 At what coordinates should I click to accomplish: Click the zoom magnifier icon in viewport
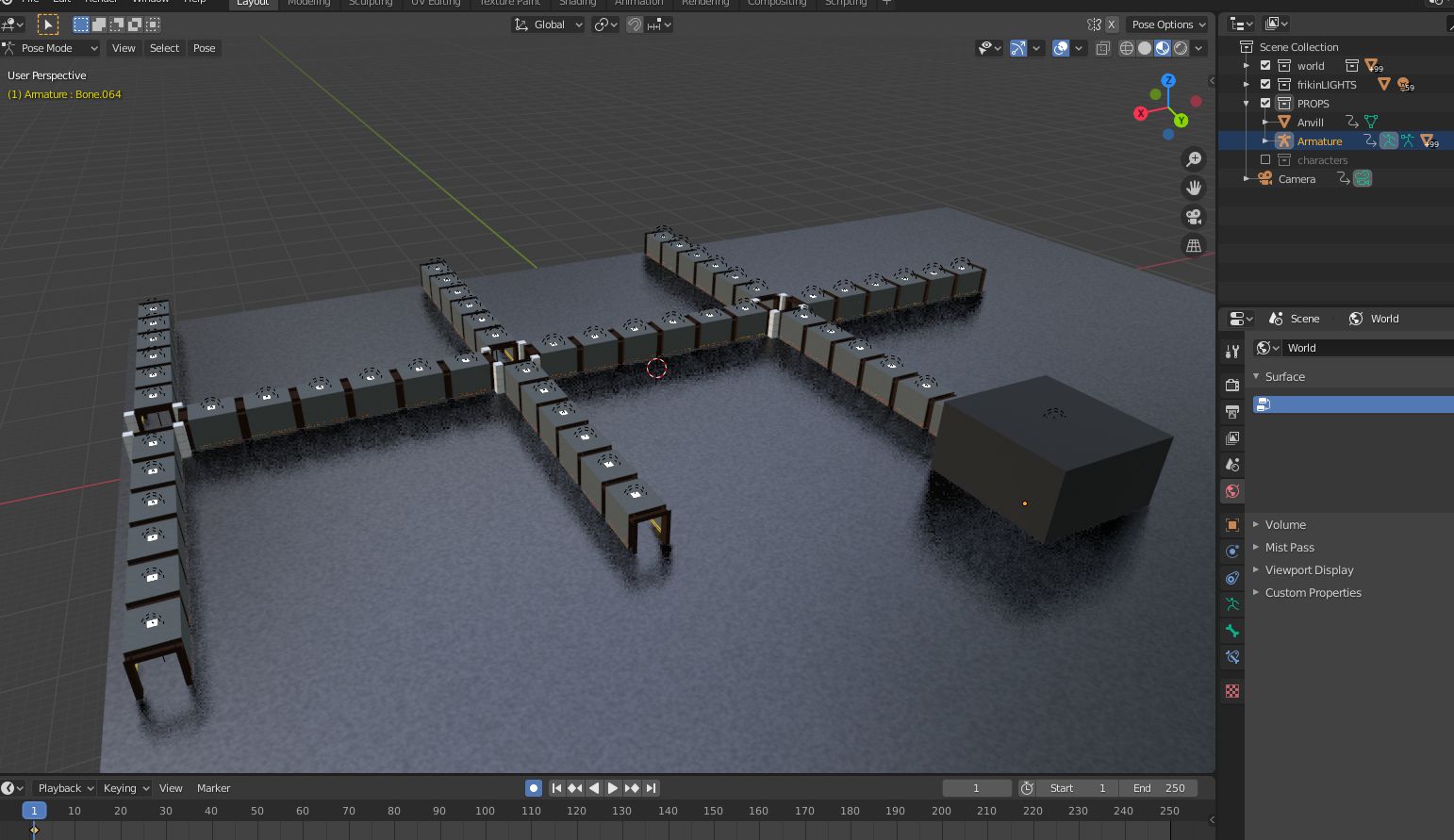point(1194,159)
